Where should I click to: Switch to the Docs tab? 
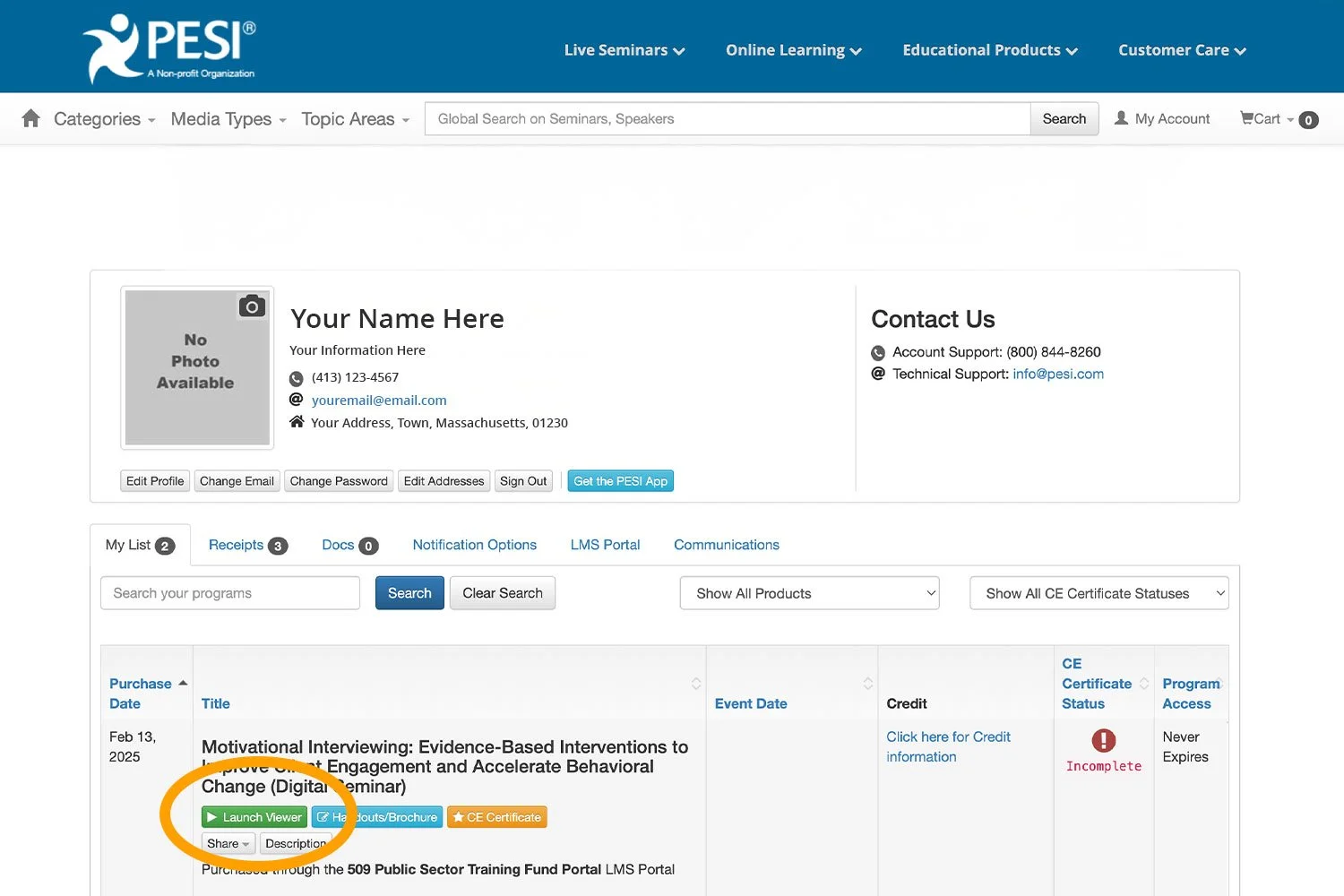click(349, 545)
